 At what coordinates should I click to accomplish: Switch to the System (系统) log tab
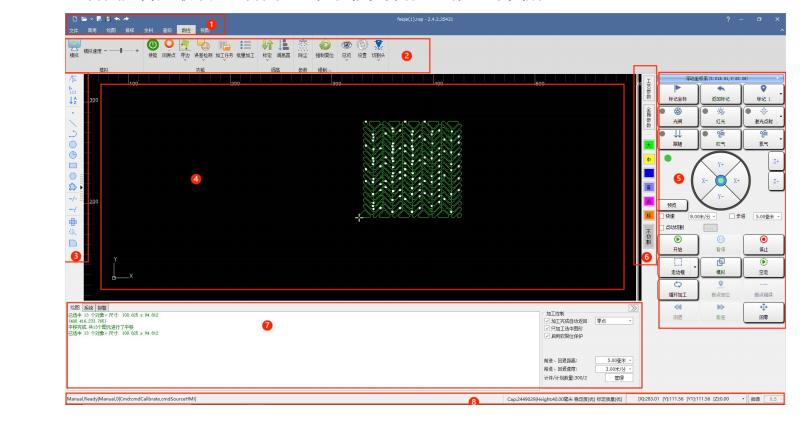point(88,307)
